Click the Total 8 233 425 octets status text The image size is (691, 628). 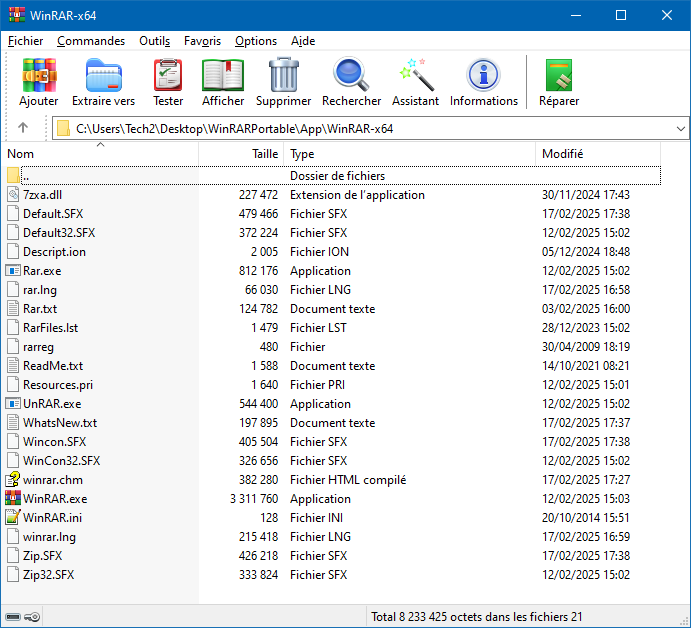click(476, 617)
